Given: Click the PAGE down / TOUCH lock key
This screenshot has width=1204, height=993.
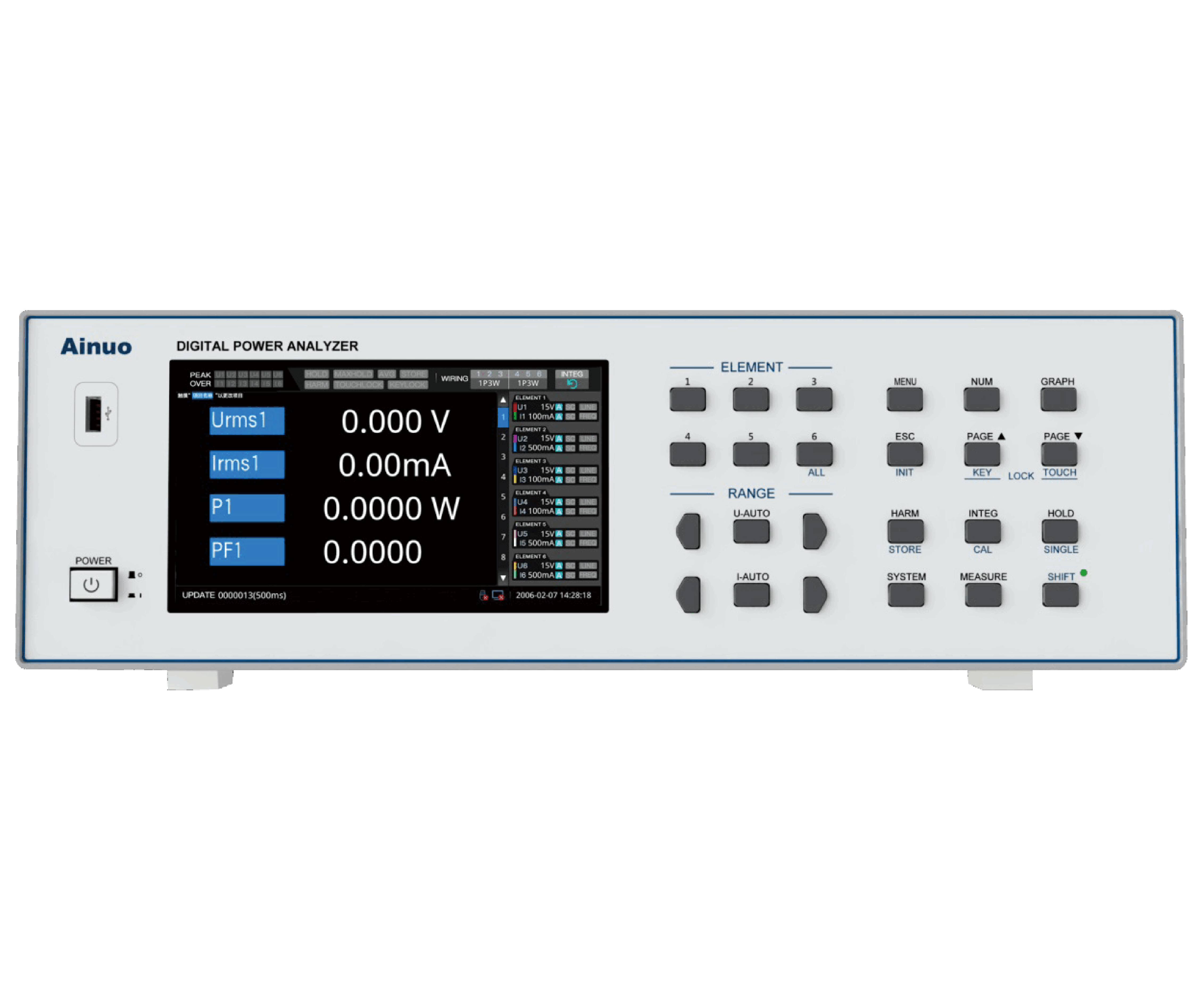Looking at the screenshot, I should [1059, 454].
